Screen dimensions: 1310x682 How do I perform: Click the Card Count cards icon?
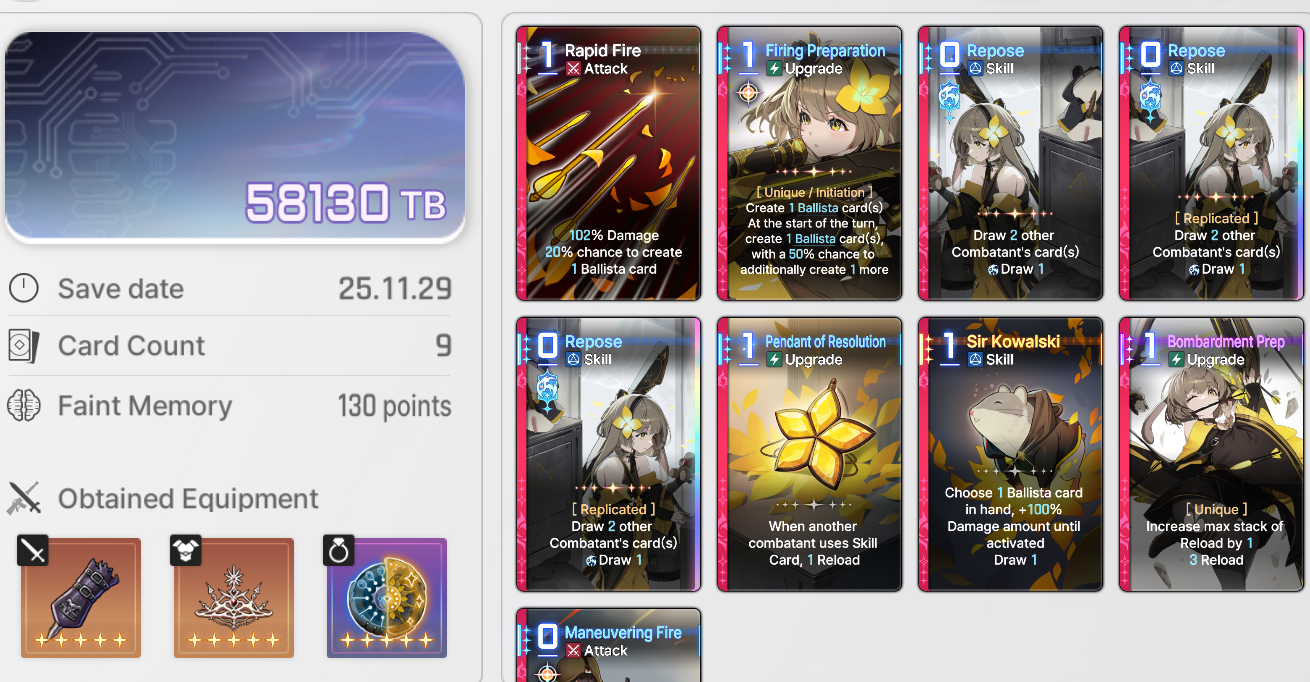pos(23,346)
